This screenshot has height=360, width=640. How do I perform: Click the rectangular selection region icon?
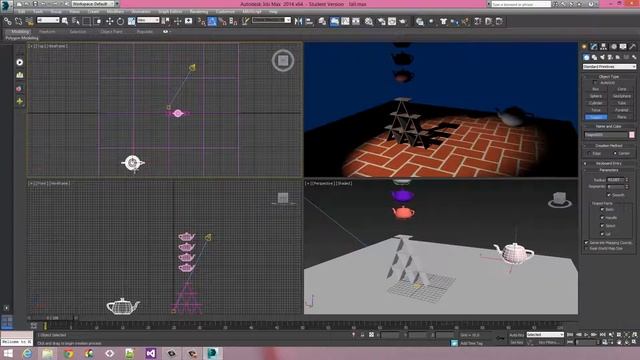pos(87,21)
